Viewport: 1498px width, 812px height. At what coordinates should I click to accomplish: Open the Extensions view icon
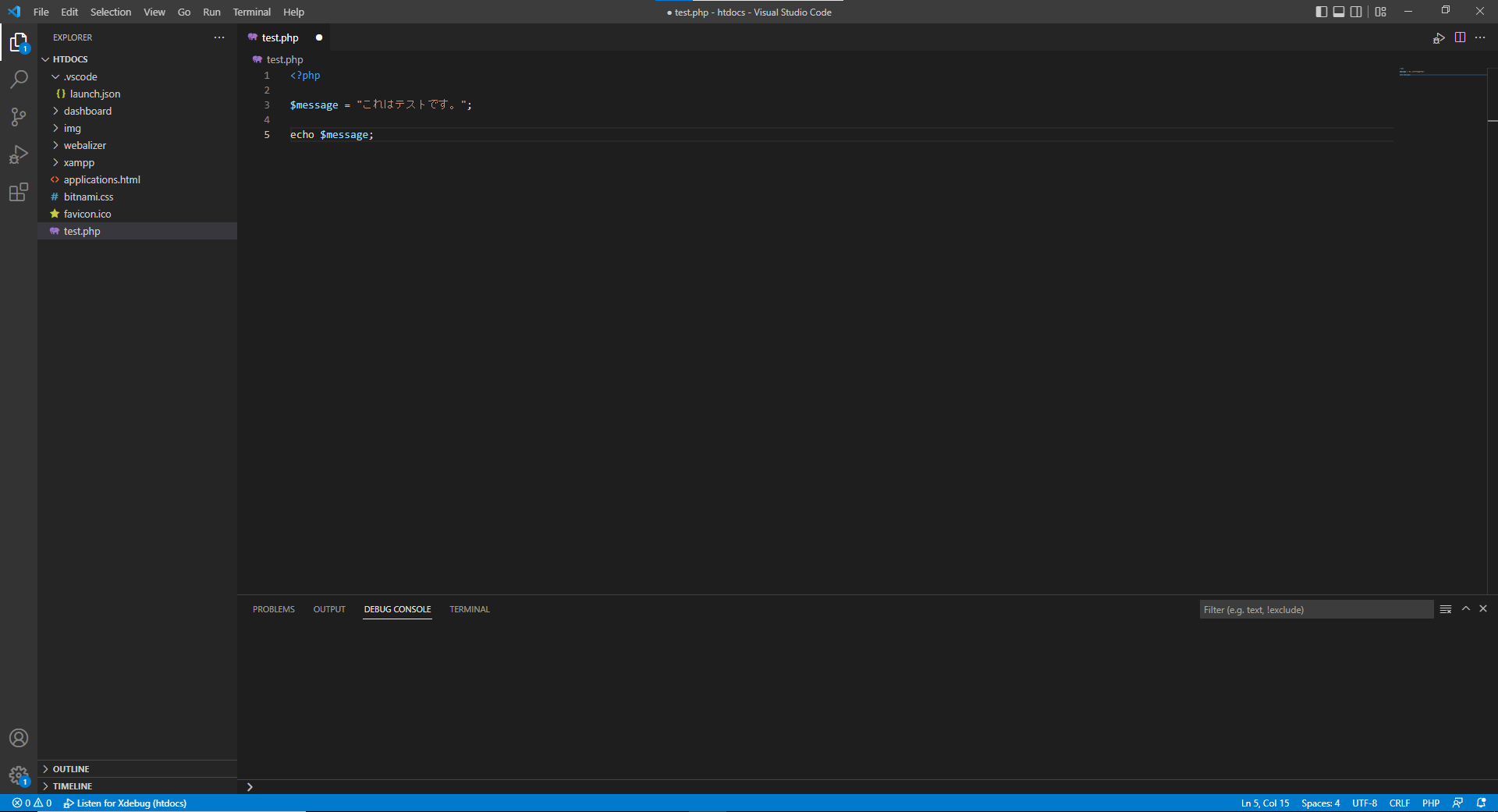tap(19, 192)
